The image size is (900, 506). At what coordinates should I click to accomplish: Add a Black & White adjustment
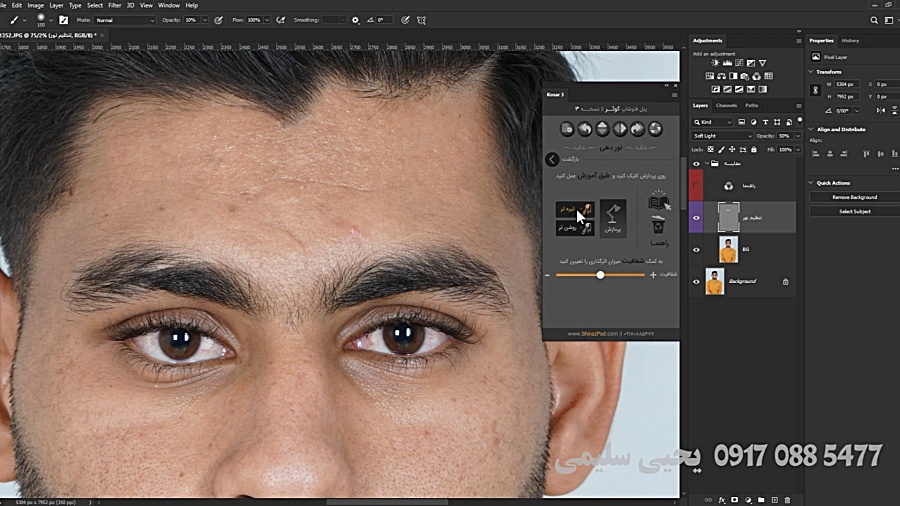tap(733, 76)
